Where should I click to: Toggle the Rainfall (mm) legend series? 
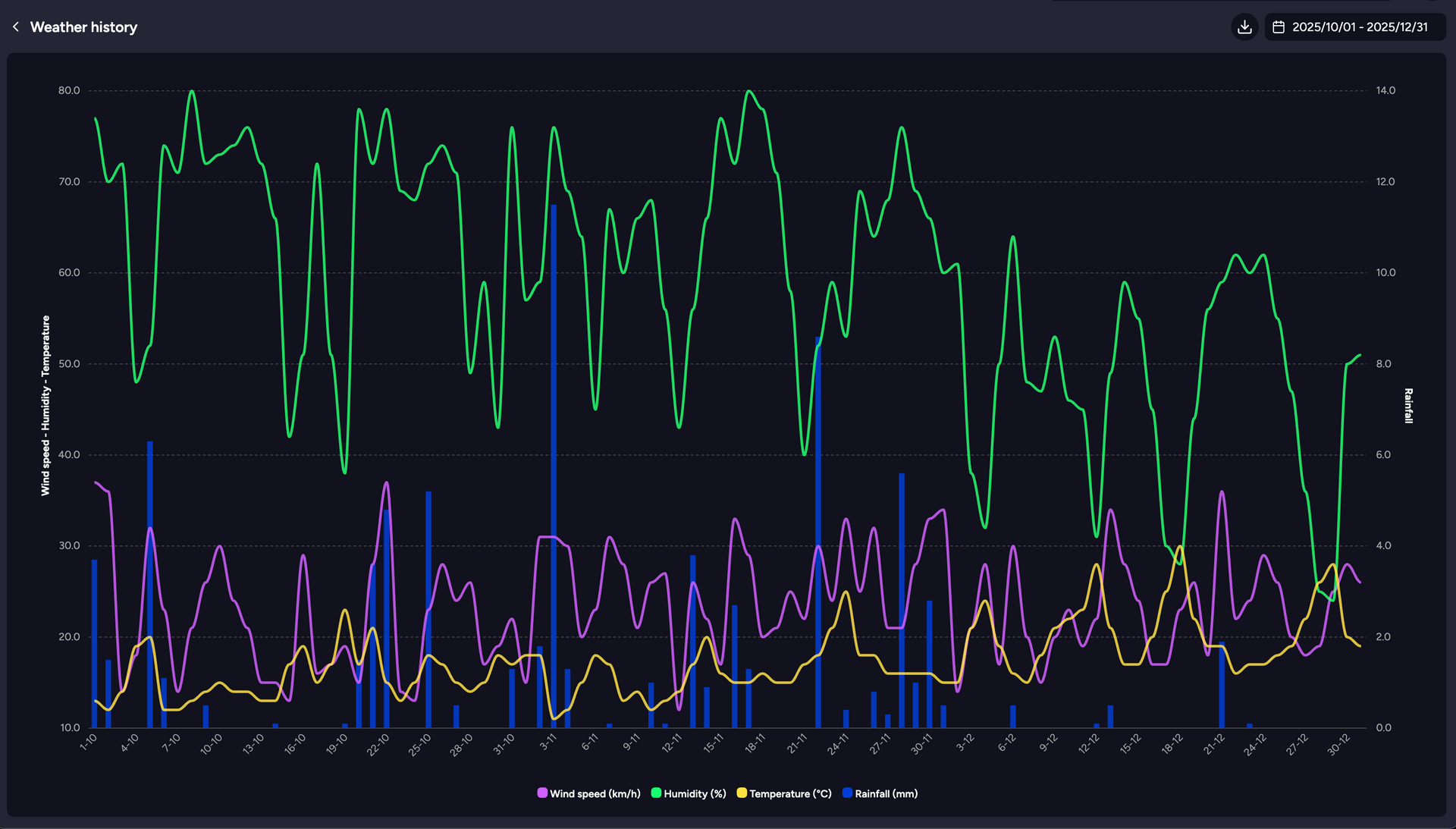point(886,793)
